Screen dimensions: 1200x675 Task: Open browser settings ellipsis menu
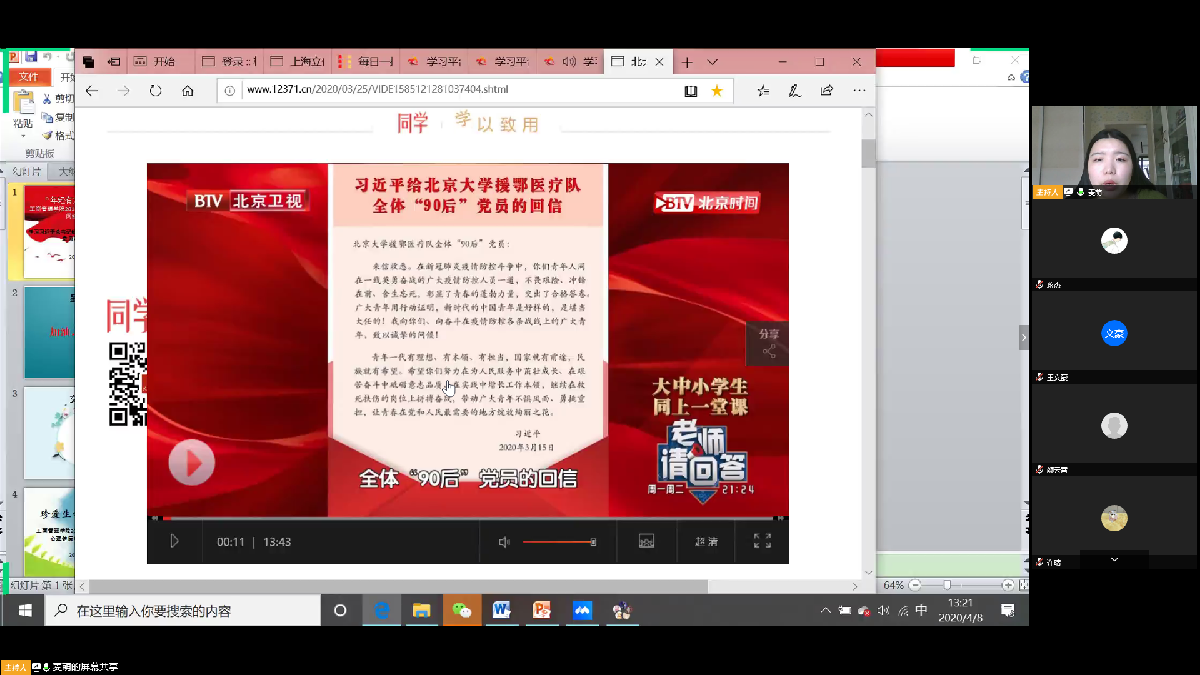[x=859, y=91]
